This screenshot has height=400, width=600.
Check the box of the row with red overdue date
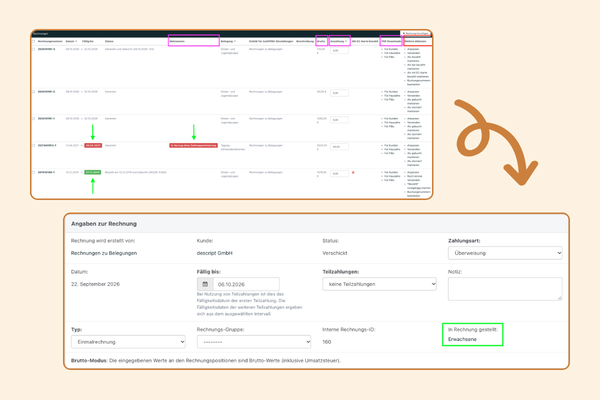click(34, 145)
